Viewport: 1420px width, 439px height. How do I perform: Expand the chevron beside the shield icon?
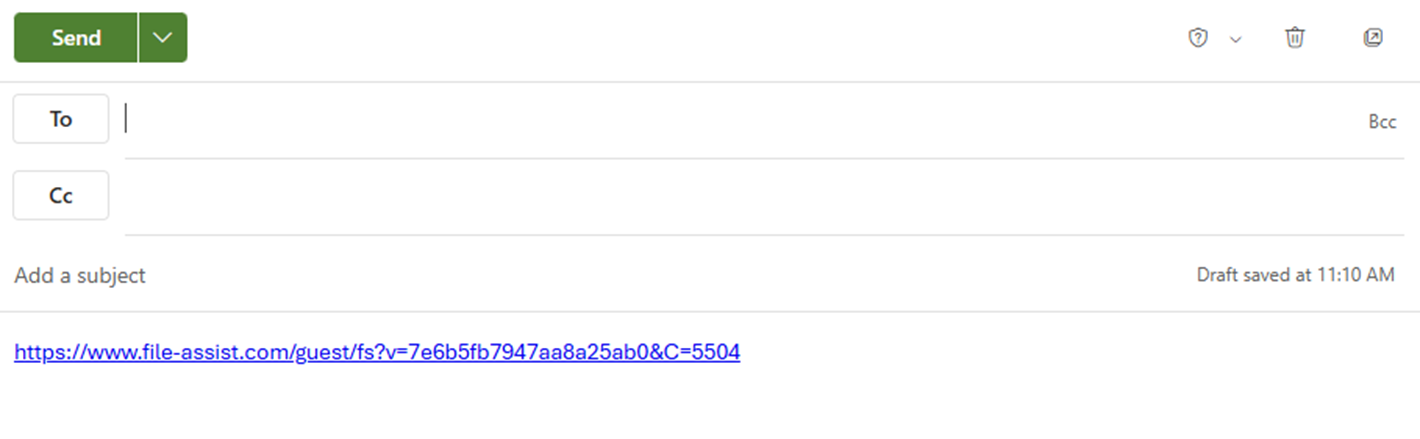click(1235, 40)
